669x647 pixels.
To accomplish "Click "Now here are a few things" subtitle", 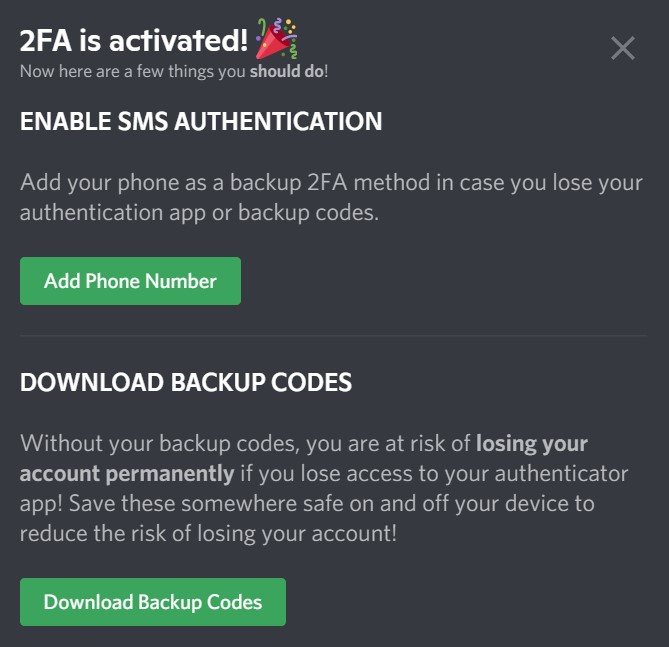I will (133, 72).
